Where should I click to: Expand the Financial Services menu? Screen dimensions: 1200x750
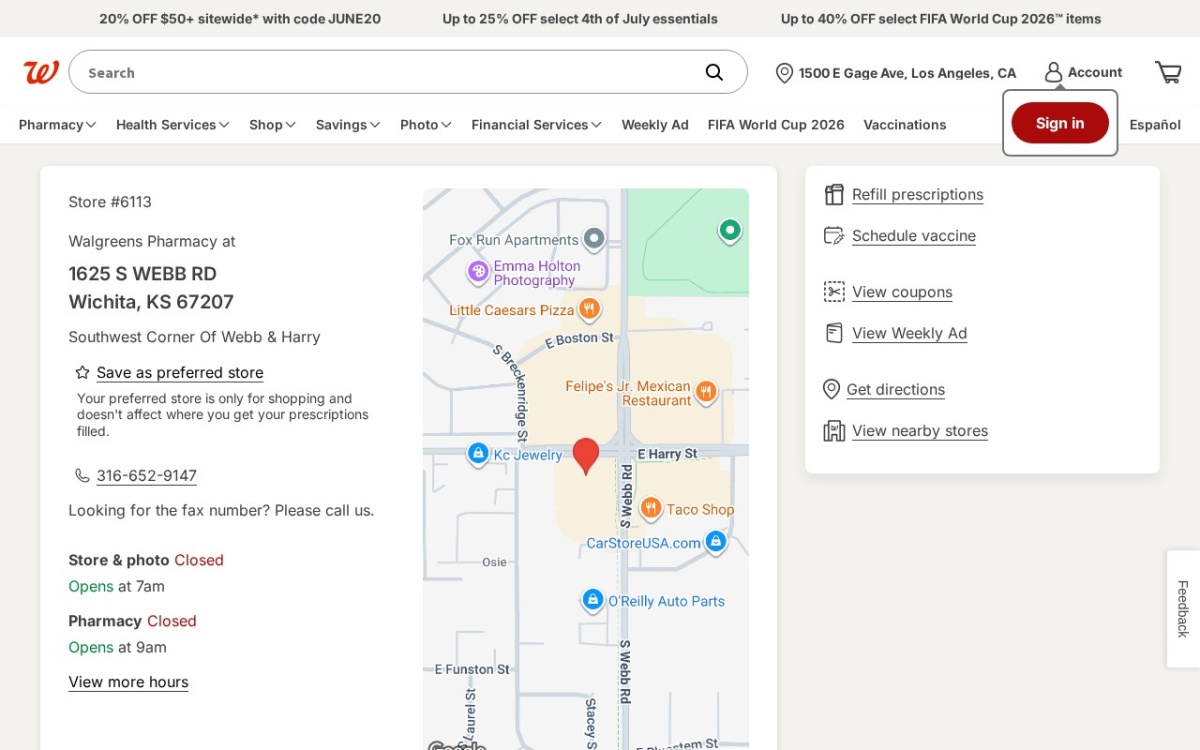click(x=536, y=125)
